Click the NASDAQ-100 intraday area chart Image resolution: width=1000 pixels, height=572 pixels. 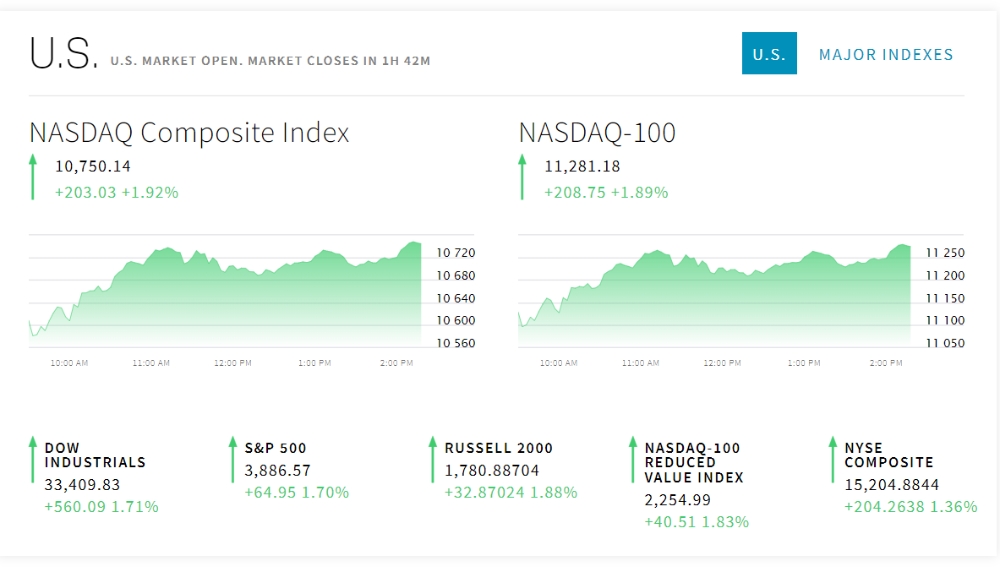click(715, 295)
